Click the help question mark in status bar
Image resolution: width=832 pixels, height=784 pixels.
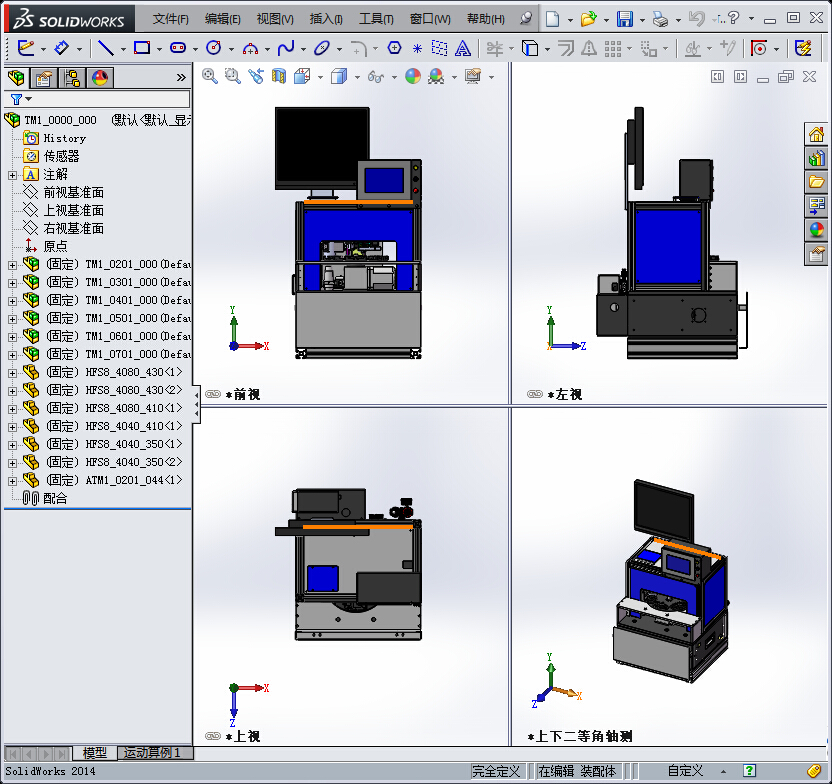coord(749,771)
